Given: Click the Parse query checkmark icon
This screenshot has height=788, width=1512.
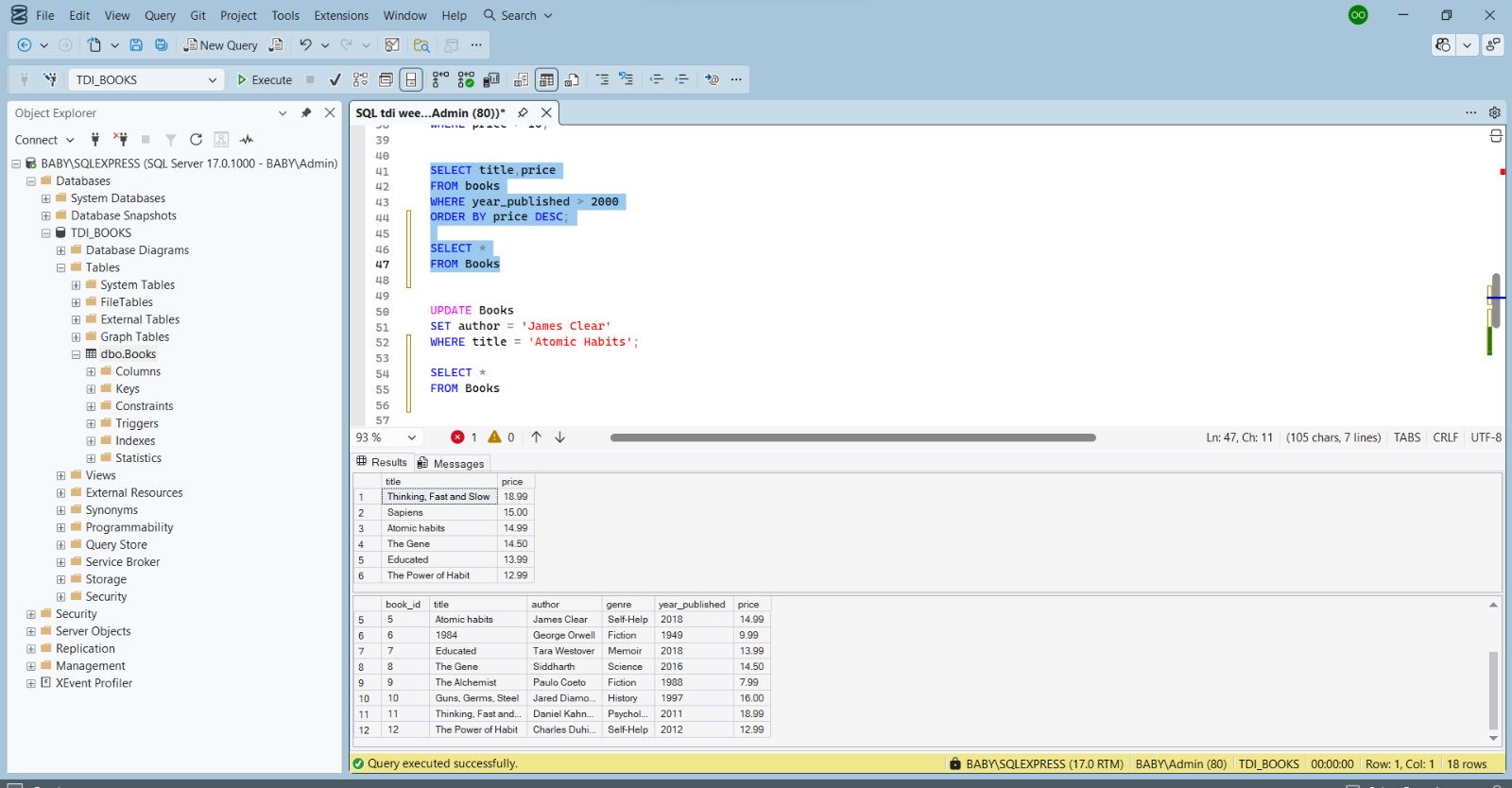Looking at the screenshot, I should [335, 80].
